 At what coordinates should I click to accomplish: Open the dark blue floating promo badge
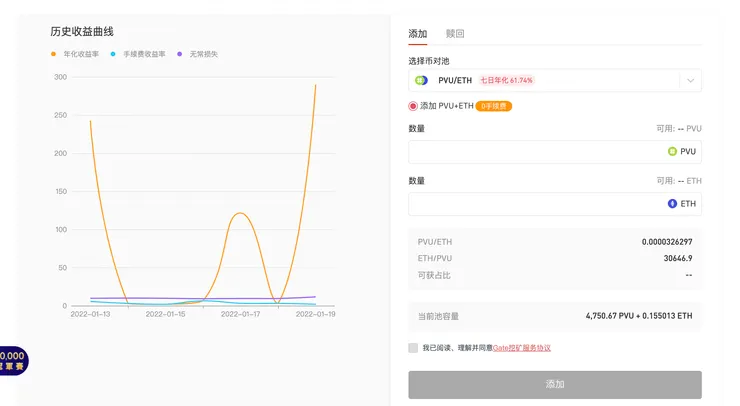click(x=13, y=361)
